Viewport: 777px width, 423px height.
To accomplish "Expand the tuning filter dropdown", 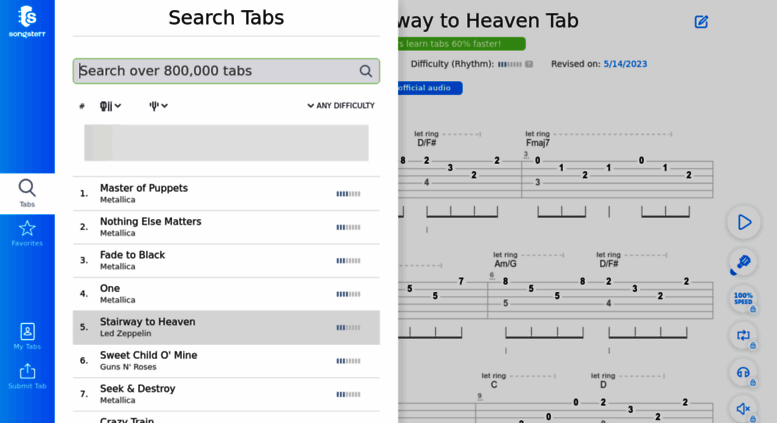I will [x=159, y=106].
